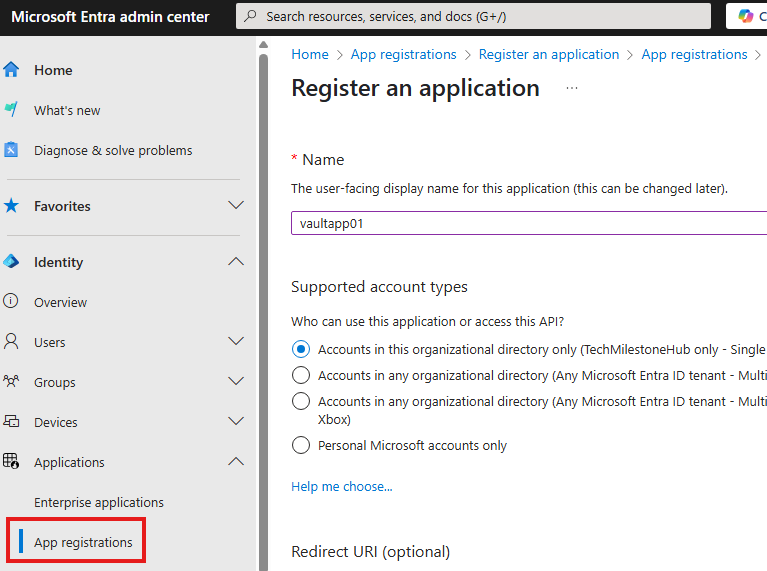Click the Favorites star icon

pyautogui.click(x=11, y=206)
